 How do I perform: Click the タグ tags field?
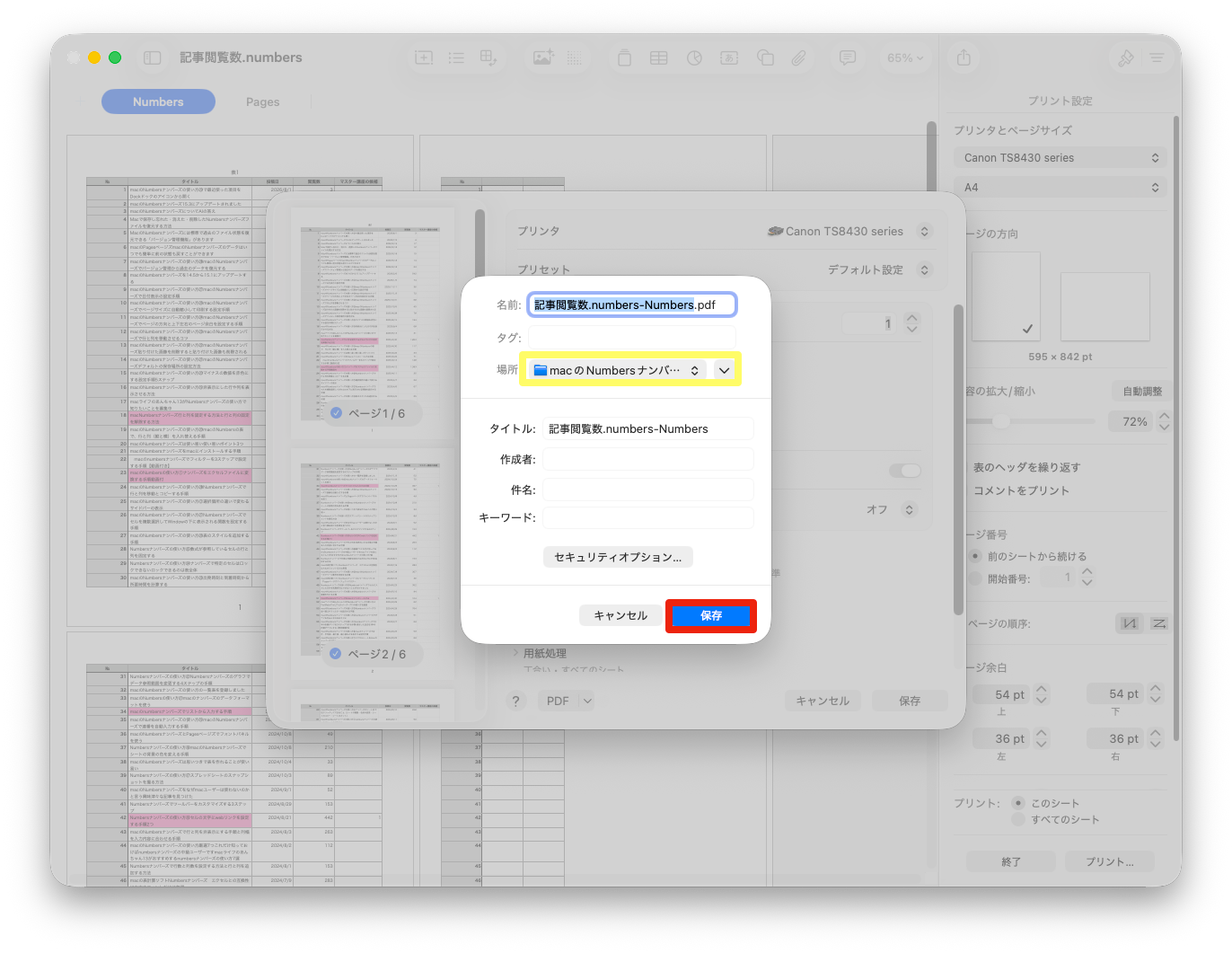tap(632, 337)
